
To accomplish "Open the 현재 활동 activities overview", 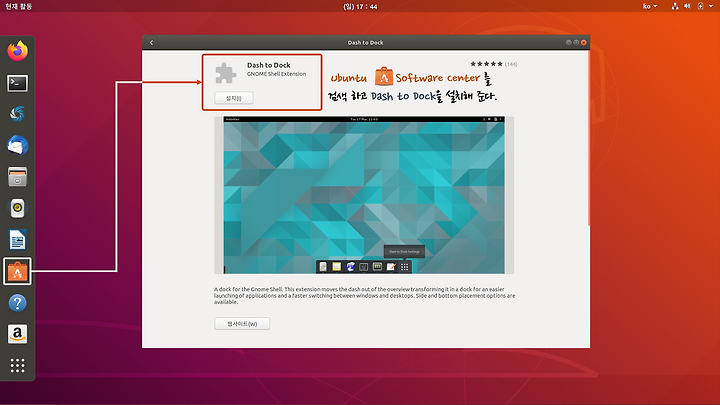I will tap(18, 6).
